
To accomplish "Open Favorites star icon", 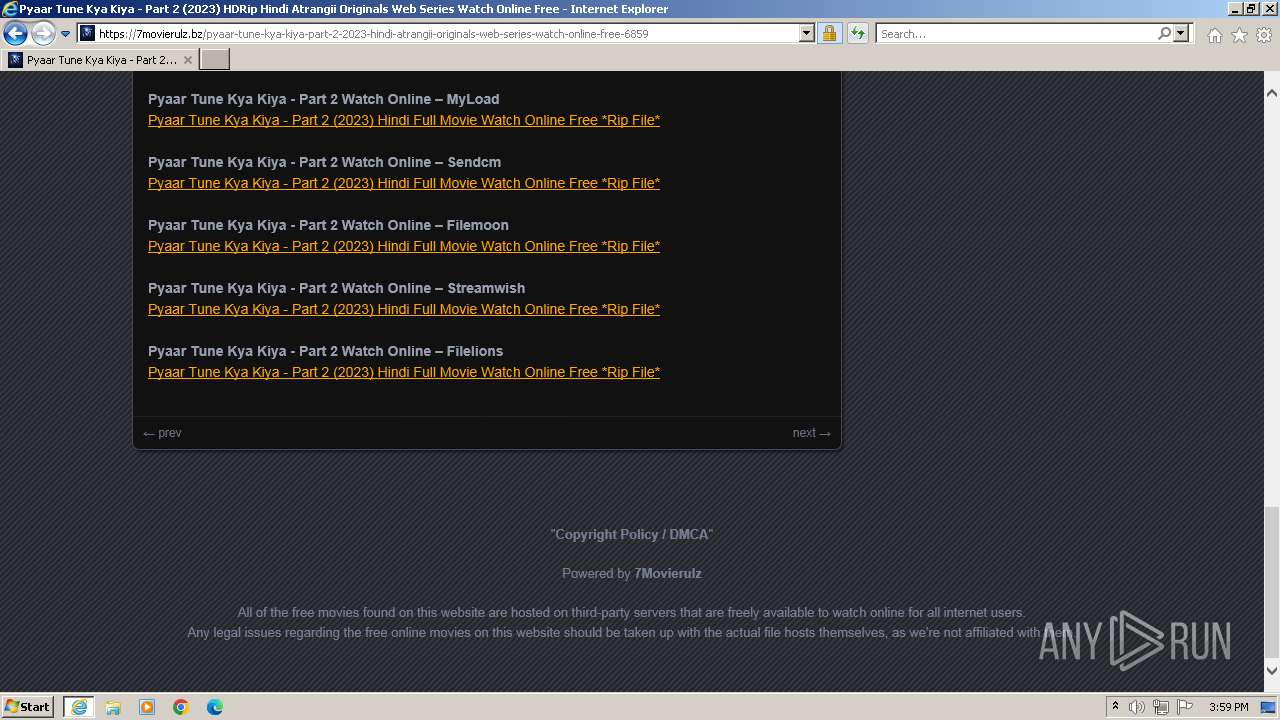I will (x=1239, y=35).
